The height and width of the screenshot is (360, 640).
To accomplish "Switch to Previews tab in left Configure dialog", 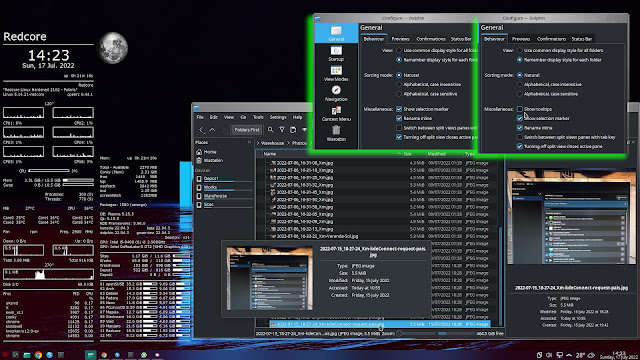I will point(400,39).
